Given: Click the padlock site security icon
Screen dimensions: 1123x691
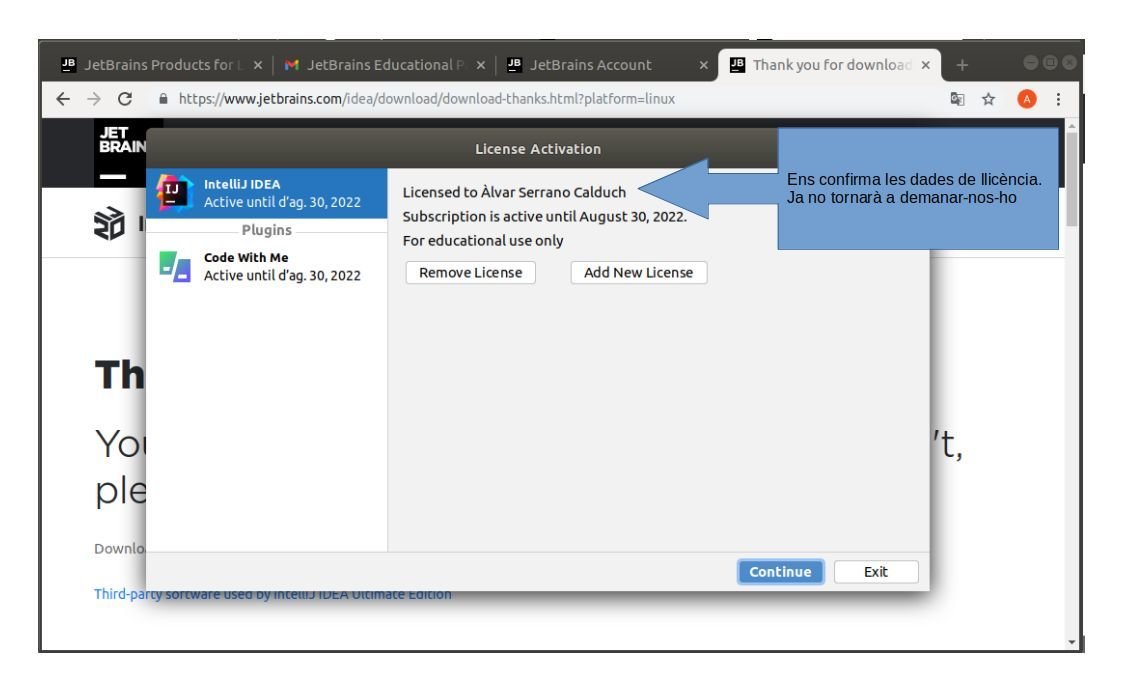Looking at the screenshot, I should [x=163, y=99].
